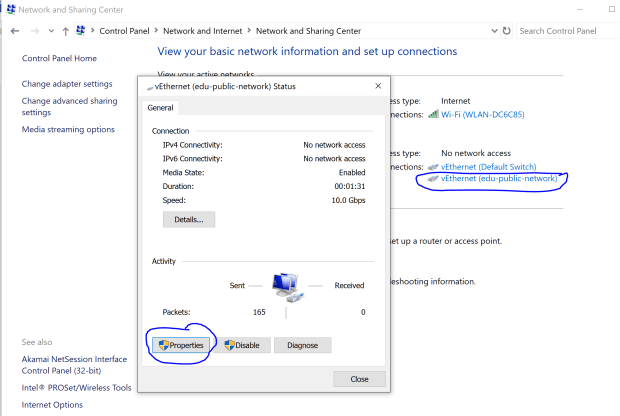Open the recent locations dropdown arrow

[52, 31]
